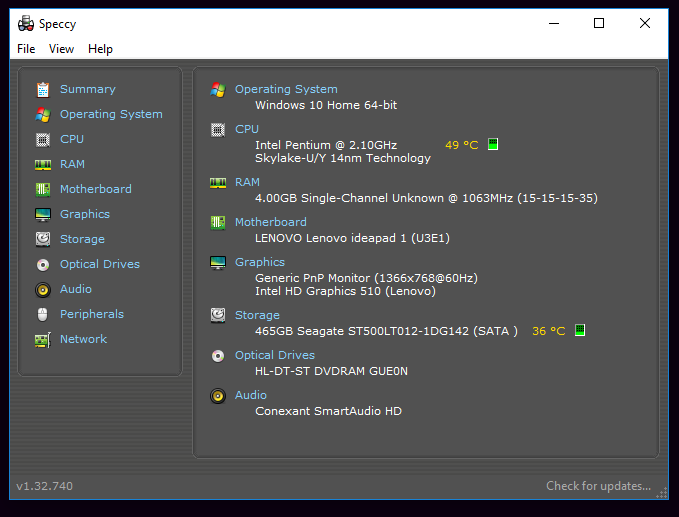
Task: Open the Operating System heading link in summary
Action: tap(286, 89)
